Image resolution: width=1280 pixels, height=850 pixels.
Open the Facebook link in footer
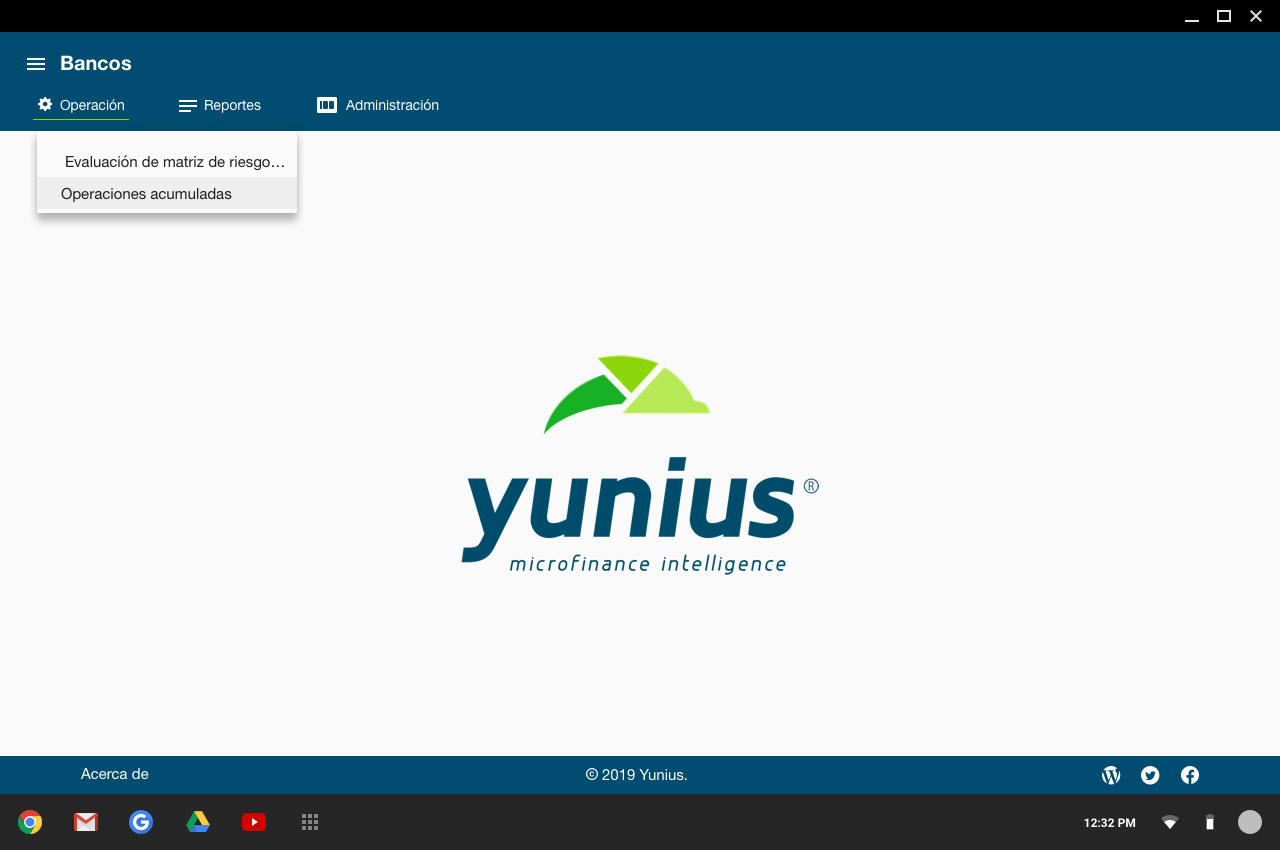click(1190, 775)
